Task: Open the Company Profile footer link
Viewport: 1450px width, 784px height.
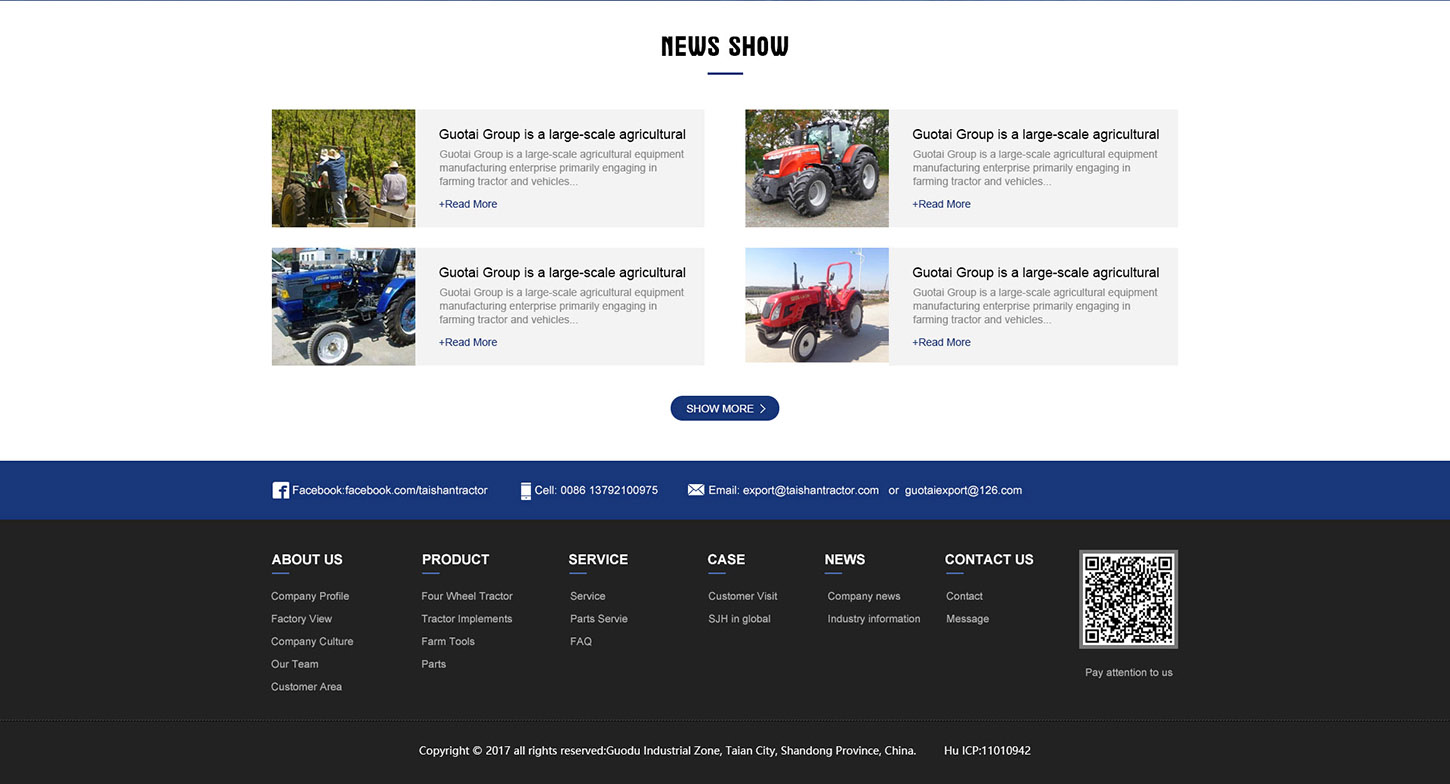Action: point(310,596)
